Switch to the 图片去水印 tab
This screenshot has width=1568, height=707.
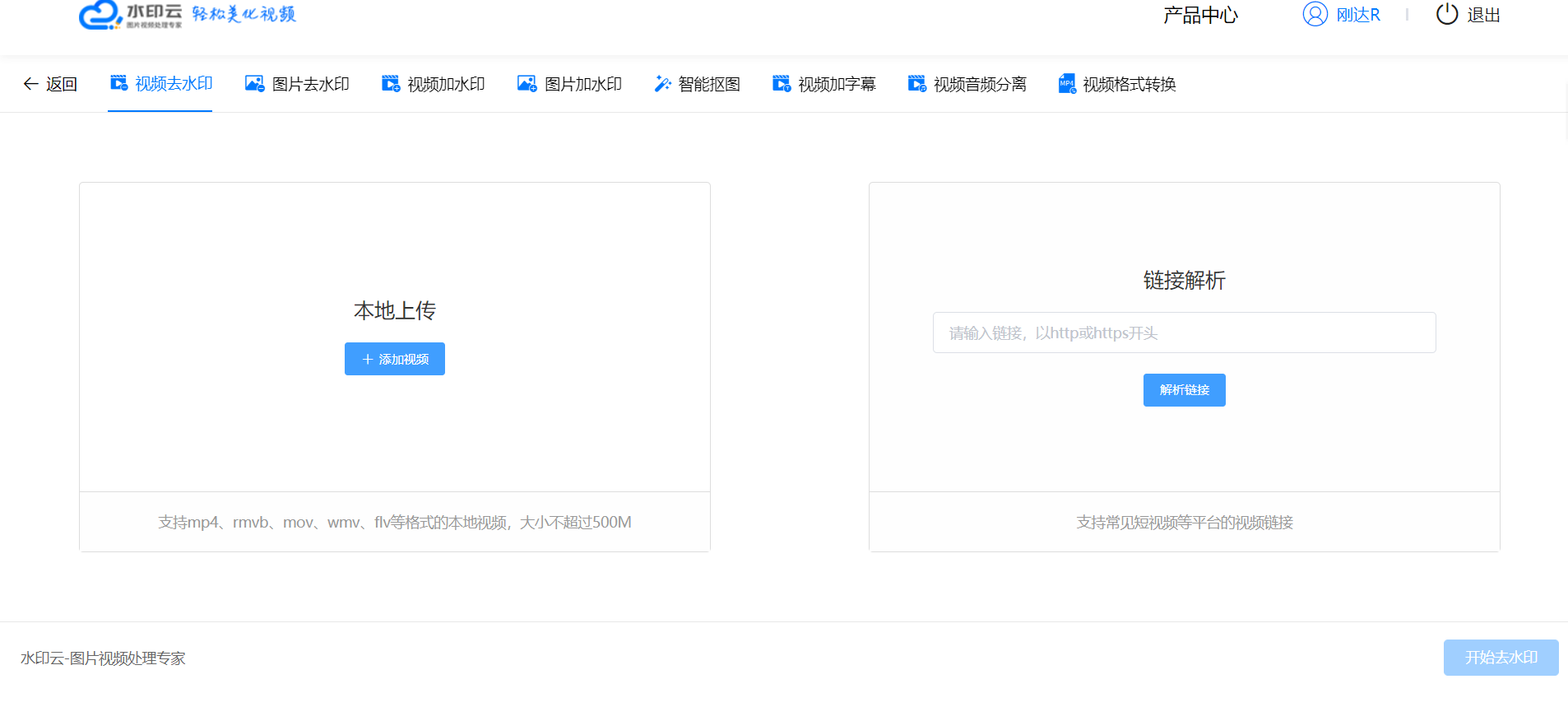[310, 84]
